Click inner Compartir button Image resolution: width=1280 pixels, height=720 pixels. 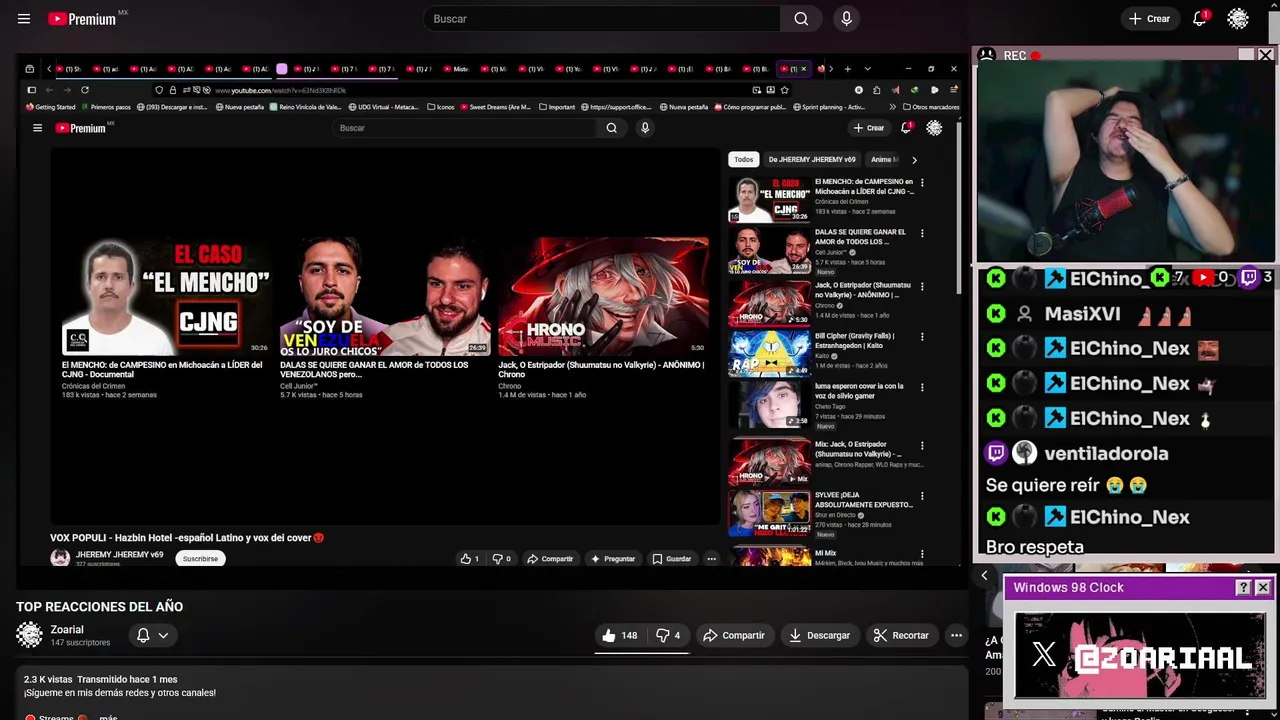coord(550,559)
